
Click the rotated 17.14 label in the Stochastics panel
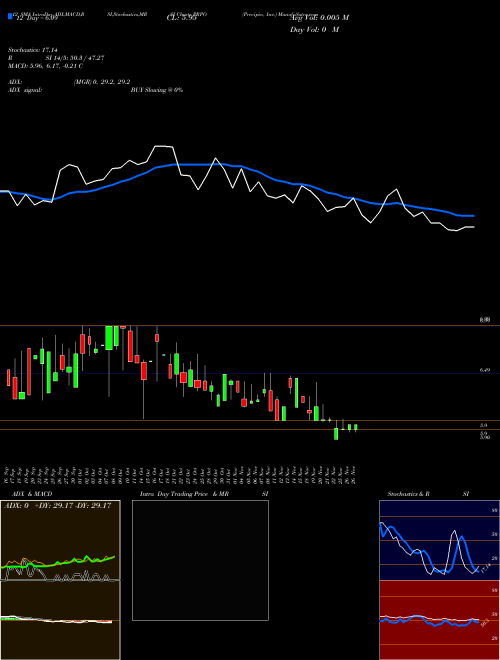tap(485, 568)
